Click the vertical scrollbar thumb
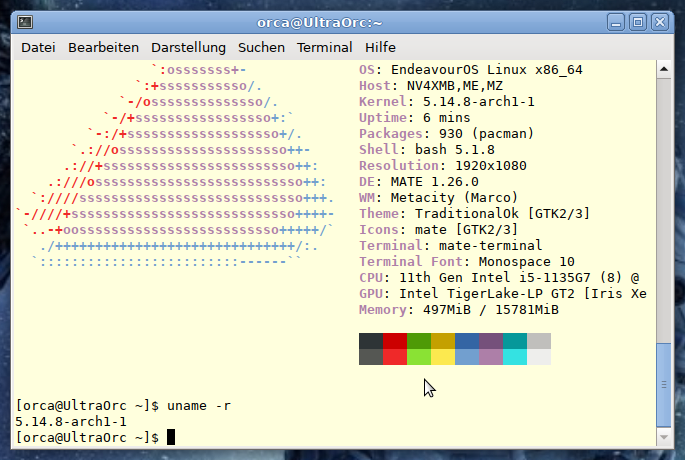Viewport: 685px width, 460px height. pos(664,384)
